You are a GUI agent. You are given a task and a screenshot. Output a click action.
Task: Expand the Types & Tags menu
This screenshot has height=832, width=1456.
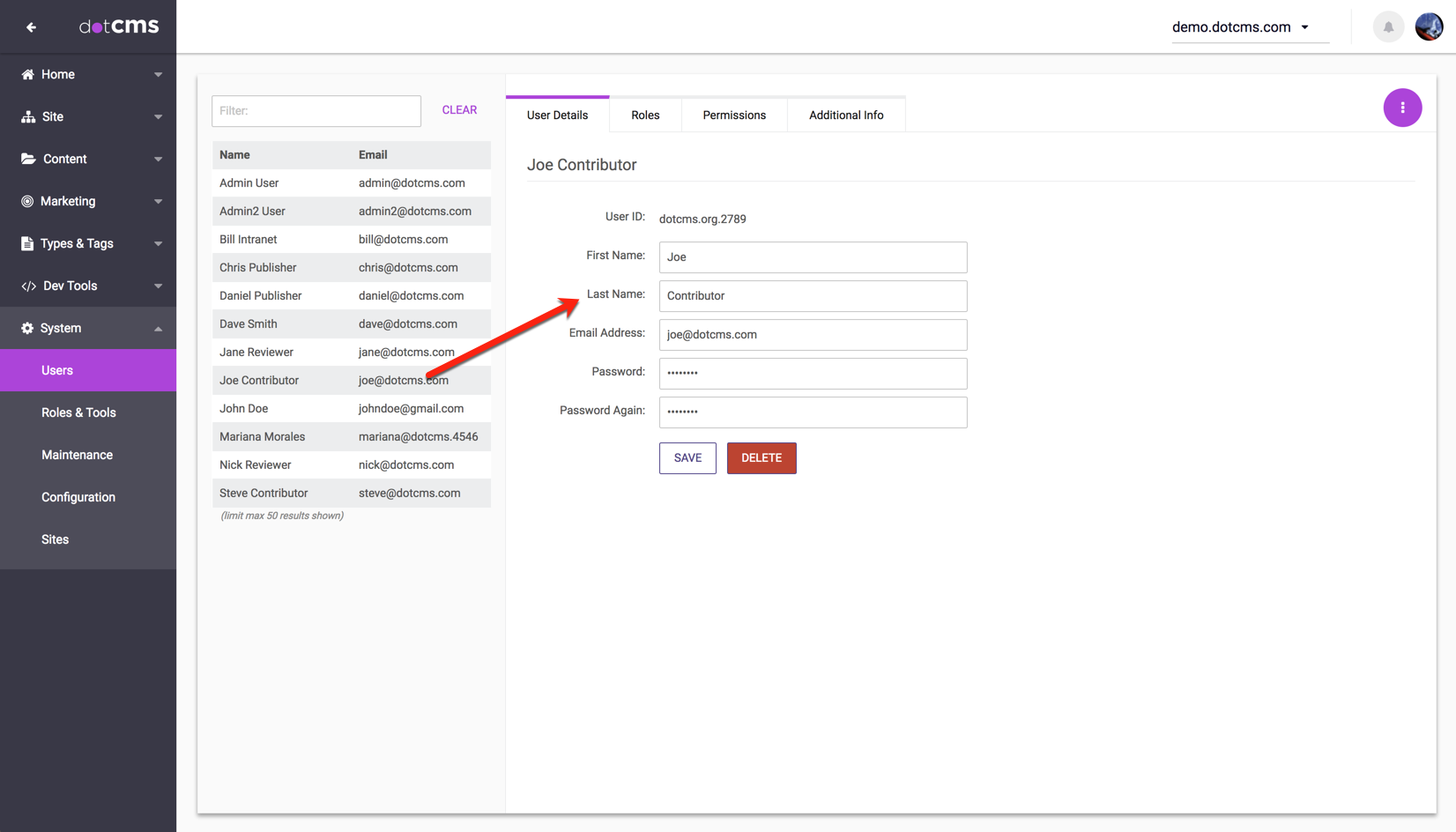(x=158, y=244)
